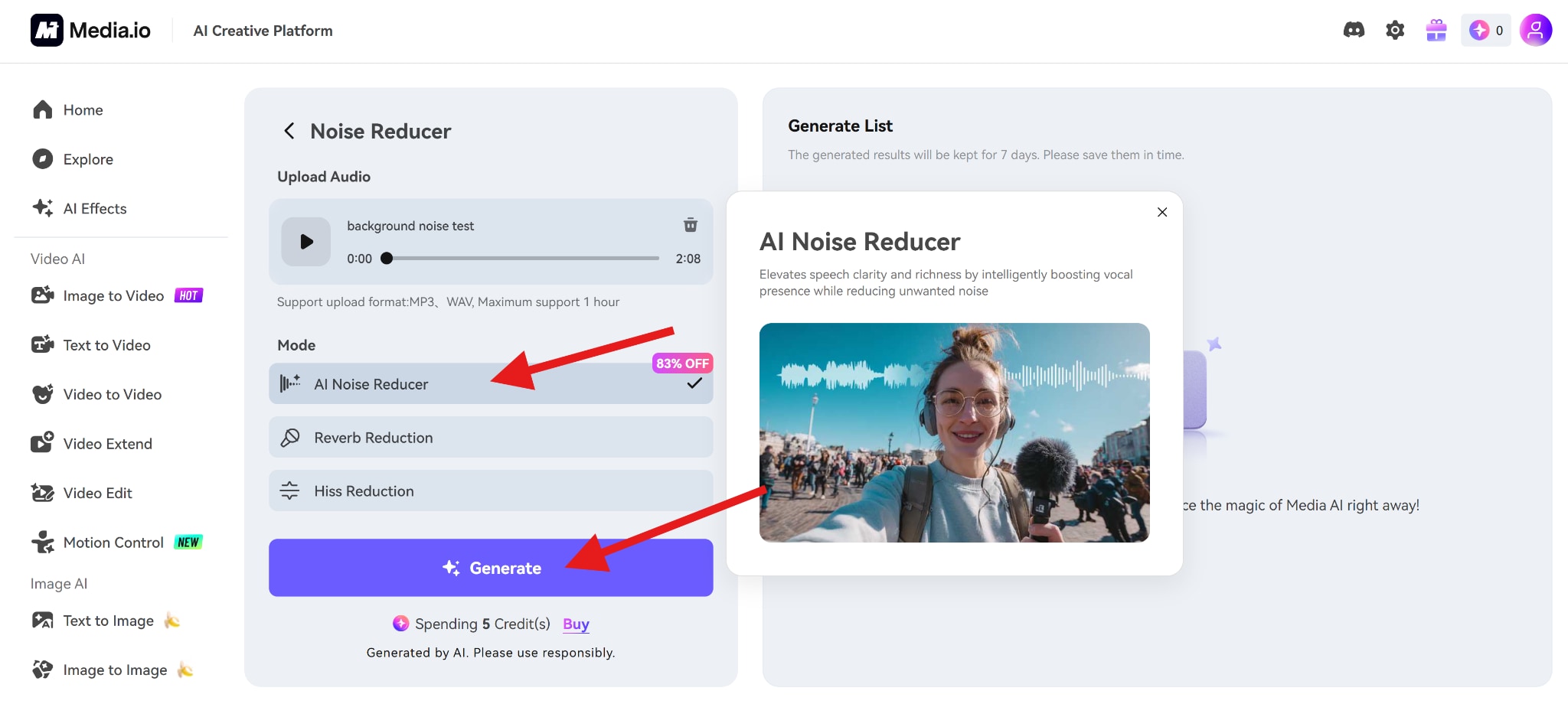Open the Buy credits link

coord(575,624)
